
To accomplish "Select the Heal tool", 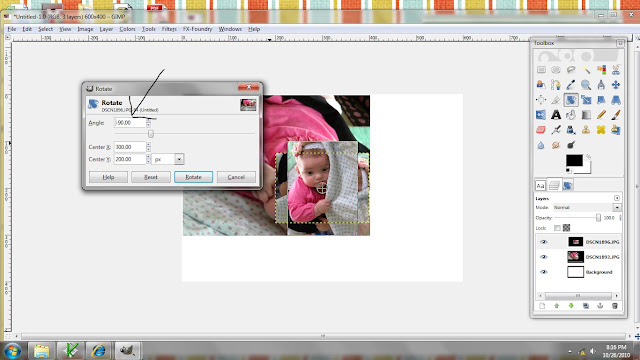I will click(601, 130).
